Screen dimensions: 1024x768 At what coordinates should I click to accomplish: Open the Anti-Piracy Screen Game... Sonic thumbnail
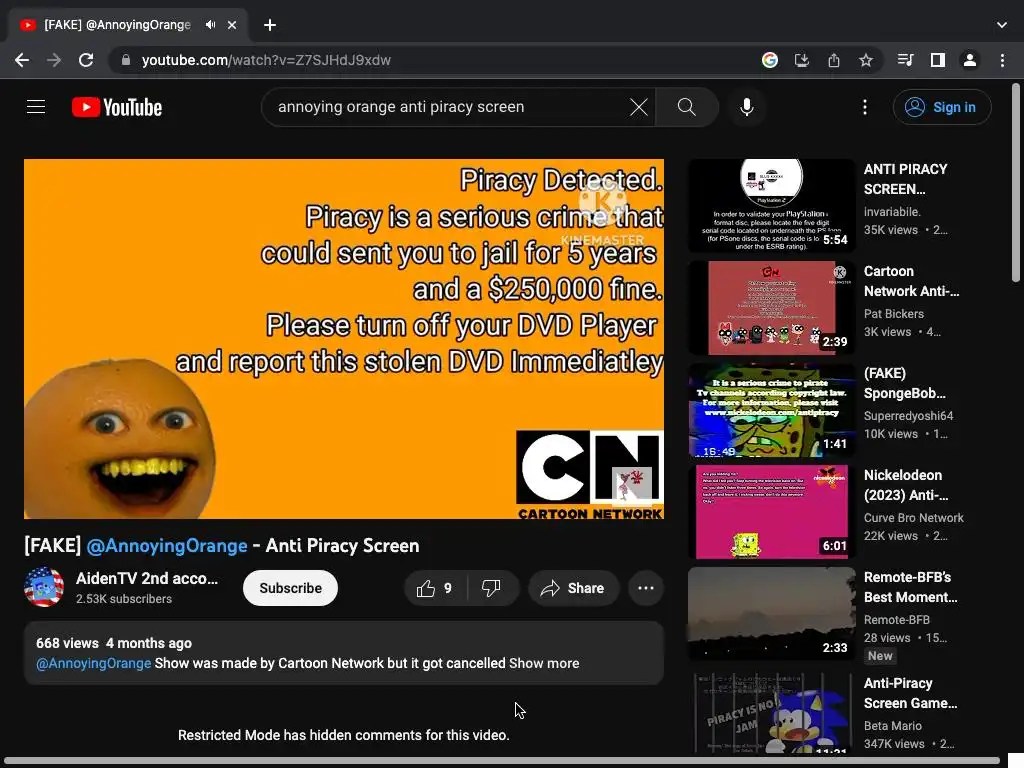pos(771,713)
